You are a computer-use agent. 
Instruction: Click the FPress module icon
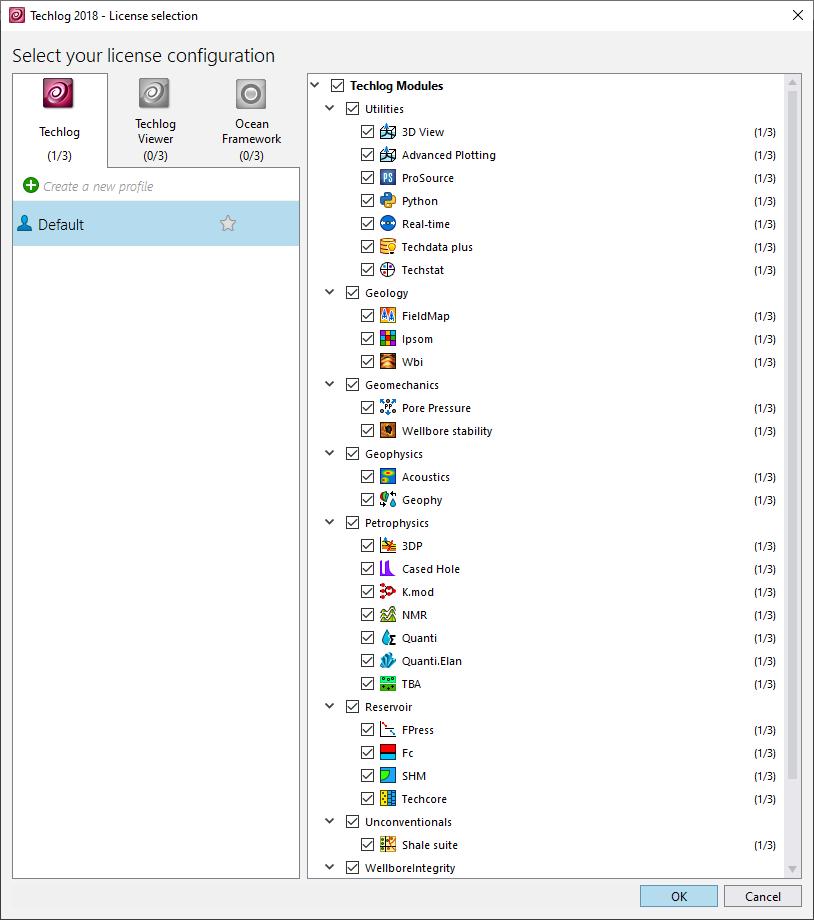tap(387, 729)
